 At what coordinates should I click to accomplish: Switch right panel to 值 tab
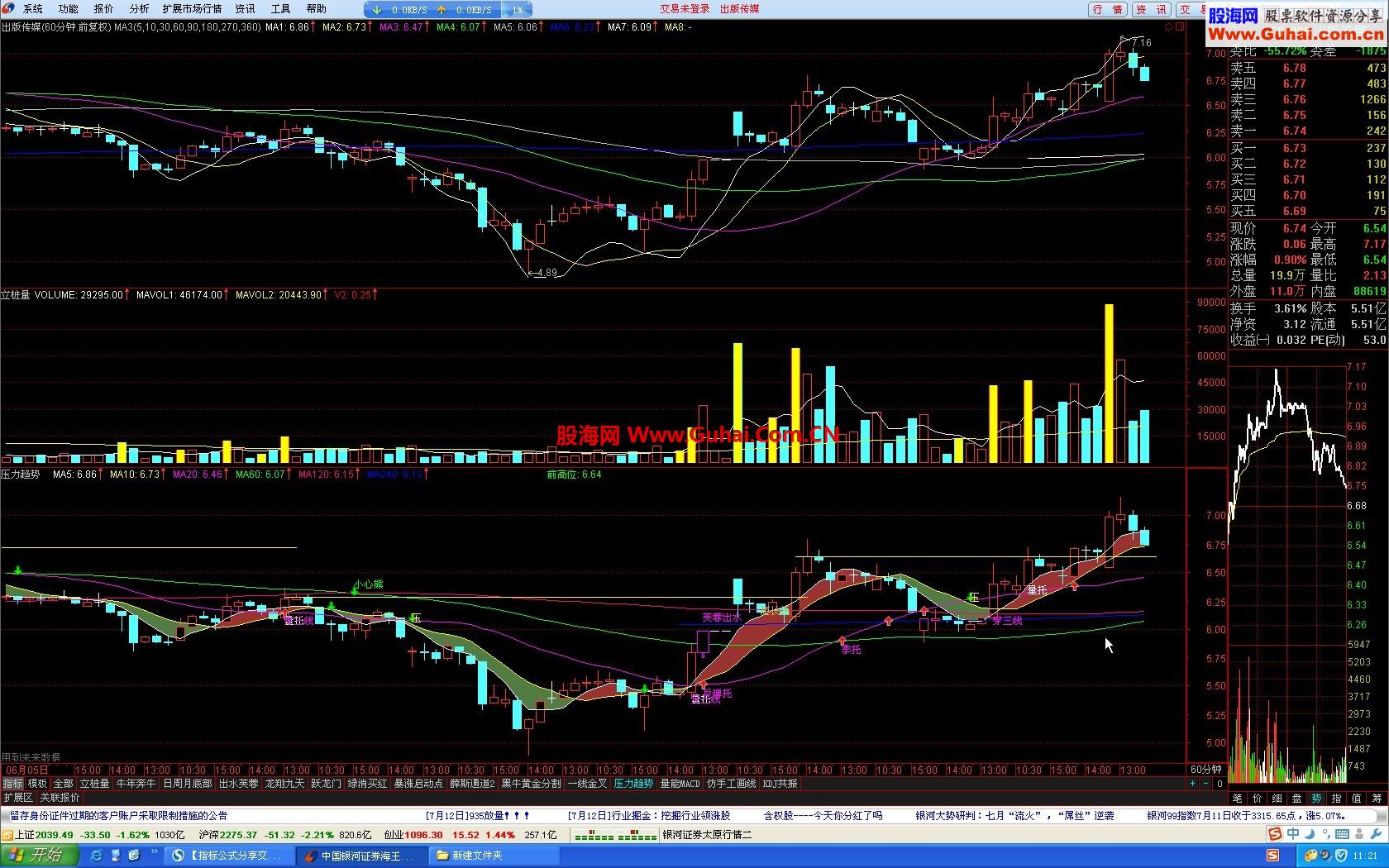(1356, 799)
